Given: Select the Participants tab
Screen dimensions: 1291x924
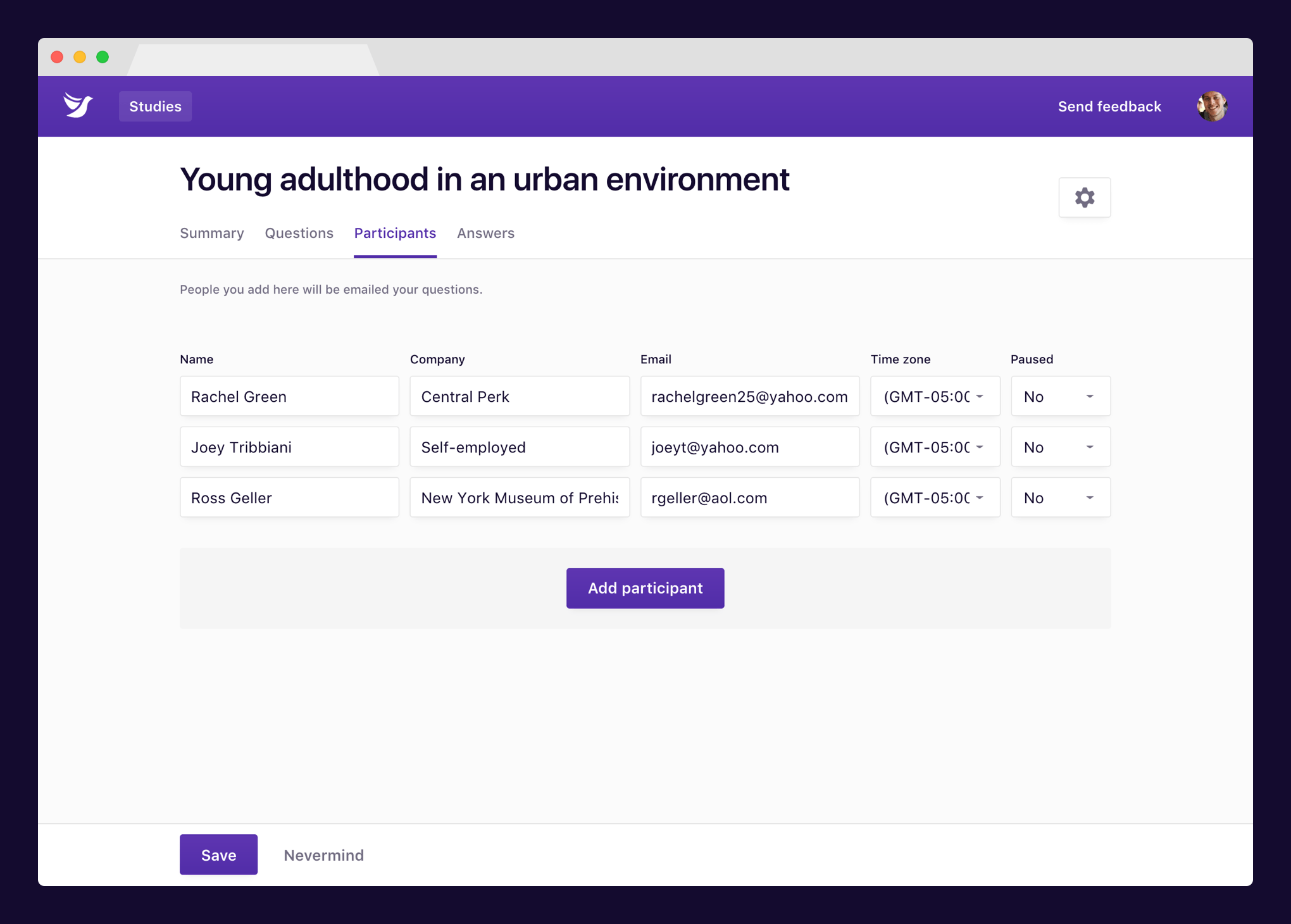Looking at the screenshot, I should 395,234.
